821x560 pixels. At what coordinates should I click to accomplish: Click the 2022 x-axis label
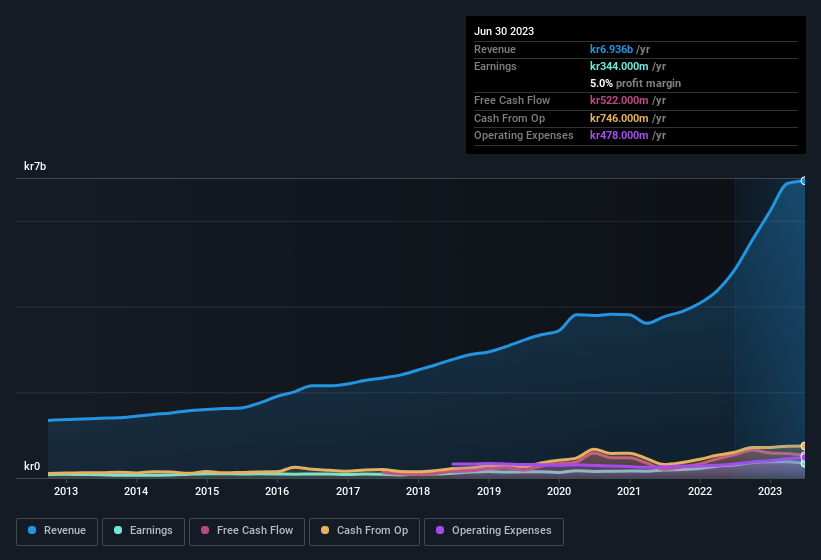pyautogui.click(x=700, y=491)
